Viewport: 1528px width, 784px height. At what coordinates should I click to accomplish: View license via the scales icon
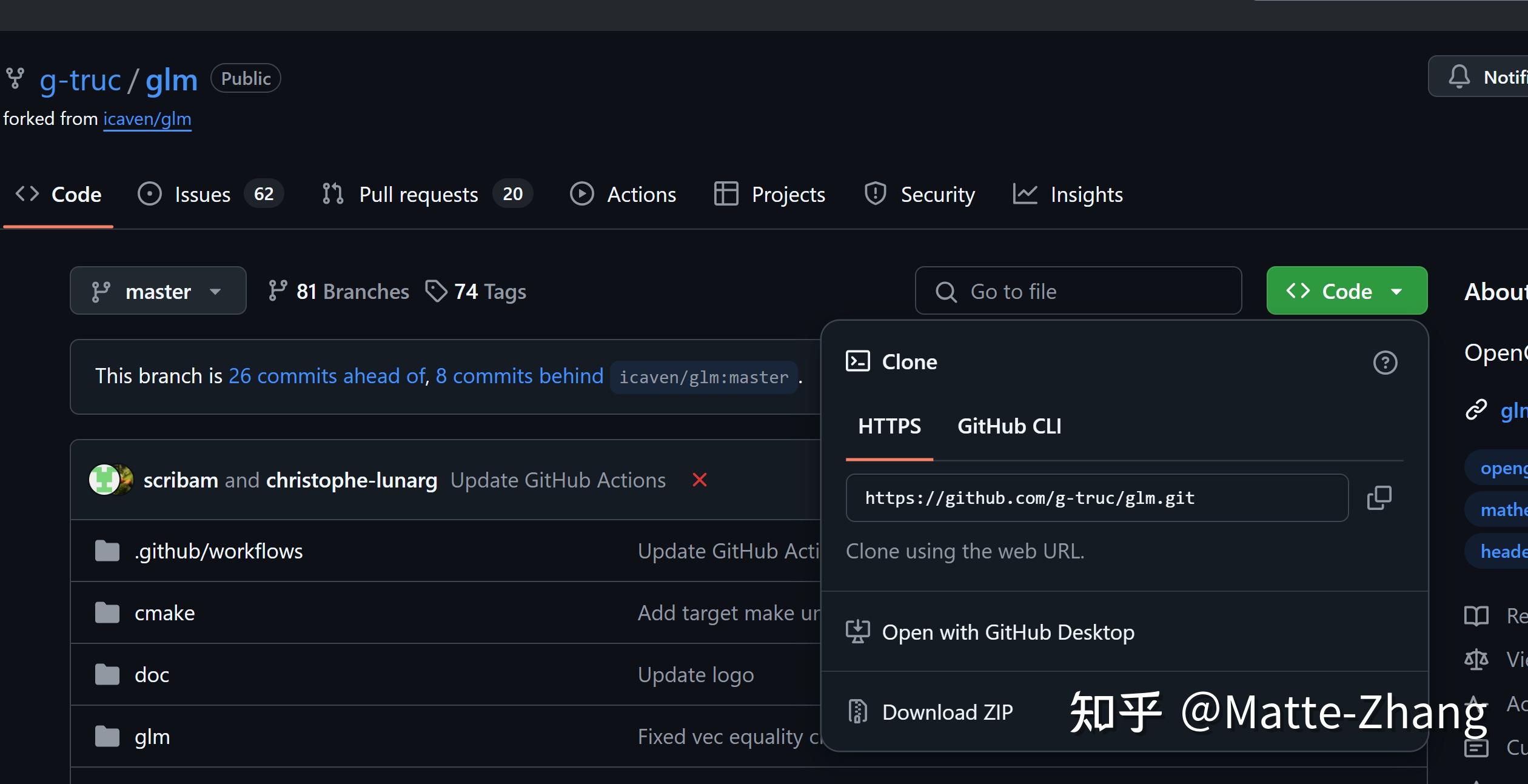1476,660
